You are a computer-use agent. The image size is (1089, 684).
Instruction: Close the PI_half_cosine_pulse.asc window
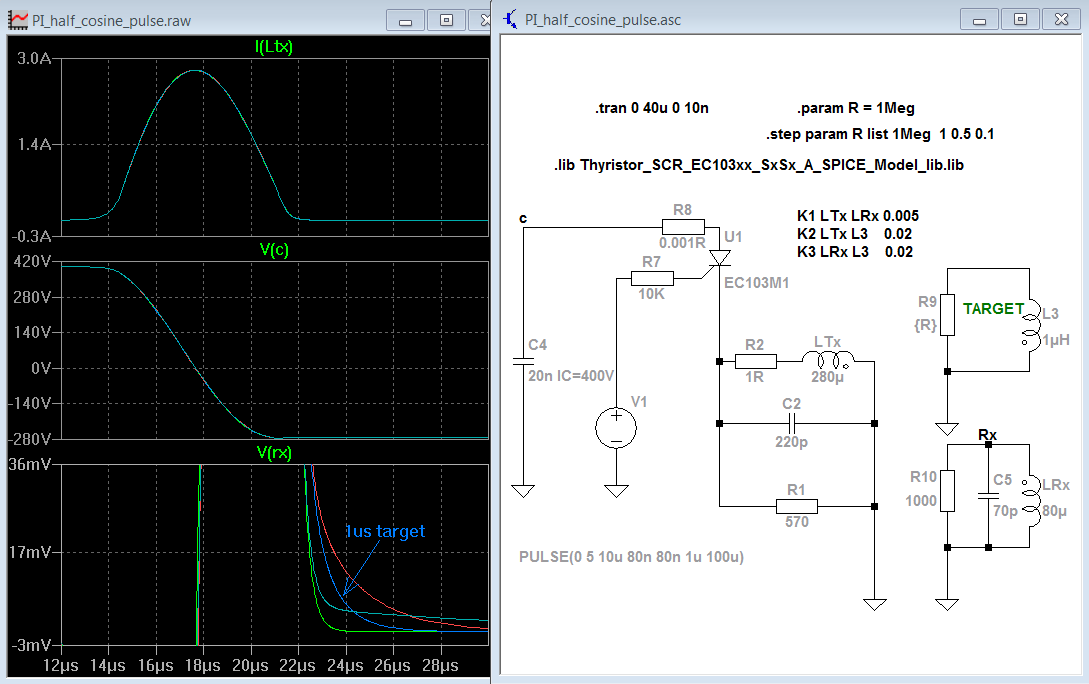point(1061,19)
